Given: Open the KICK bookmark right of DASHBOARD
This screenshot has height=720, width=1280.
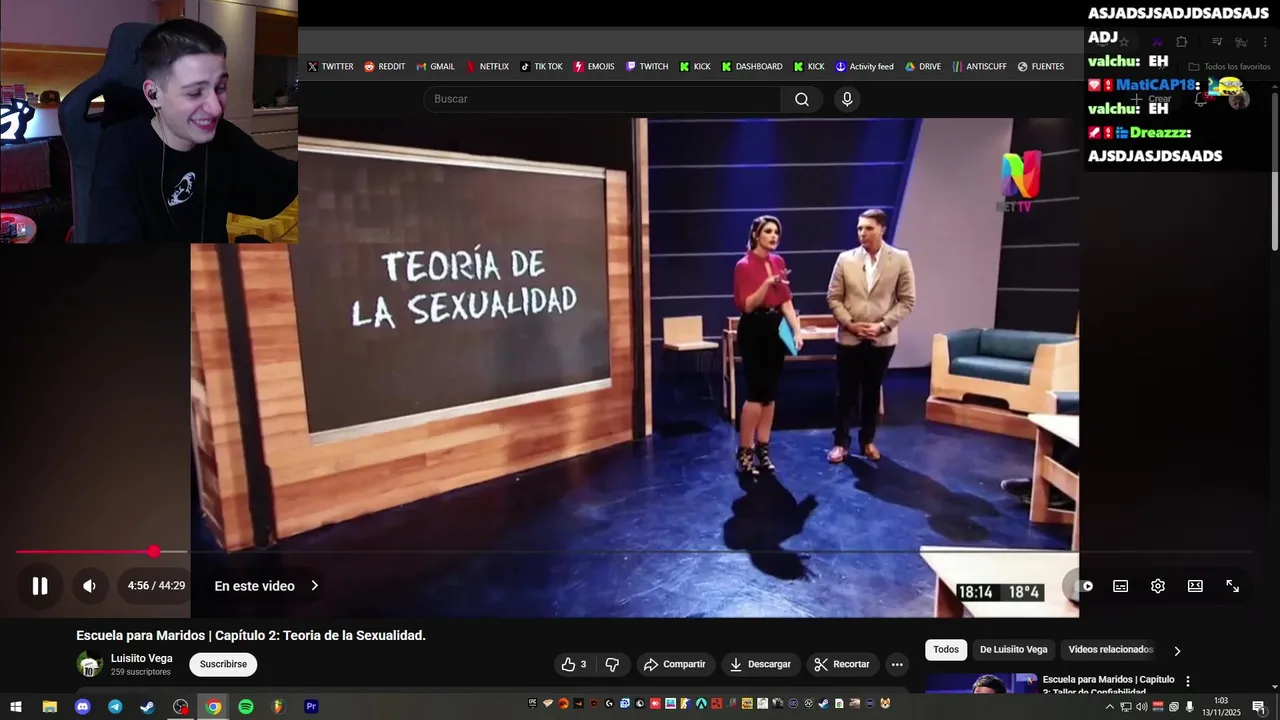Looking at the screenshot, I should (x=809, y=67).
